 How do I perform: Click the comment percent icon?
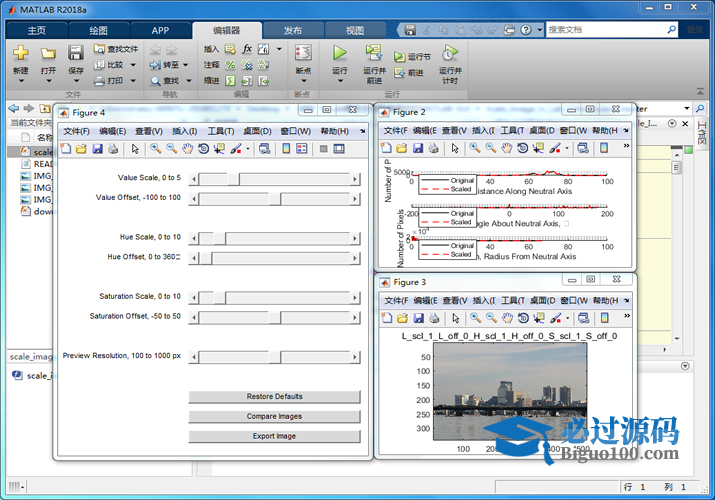(x=231, y=65)
